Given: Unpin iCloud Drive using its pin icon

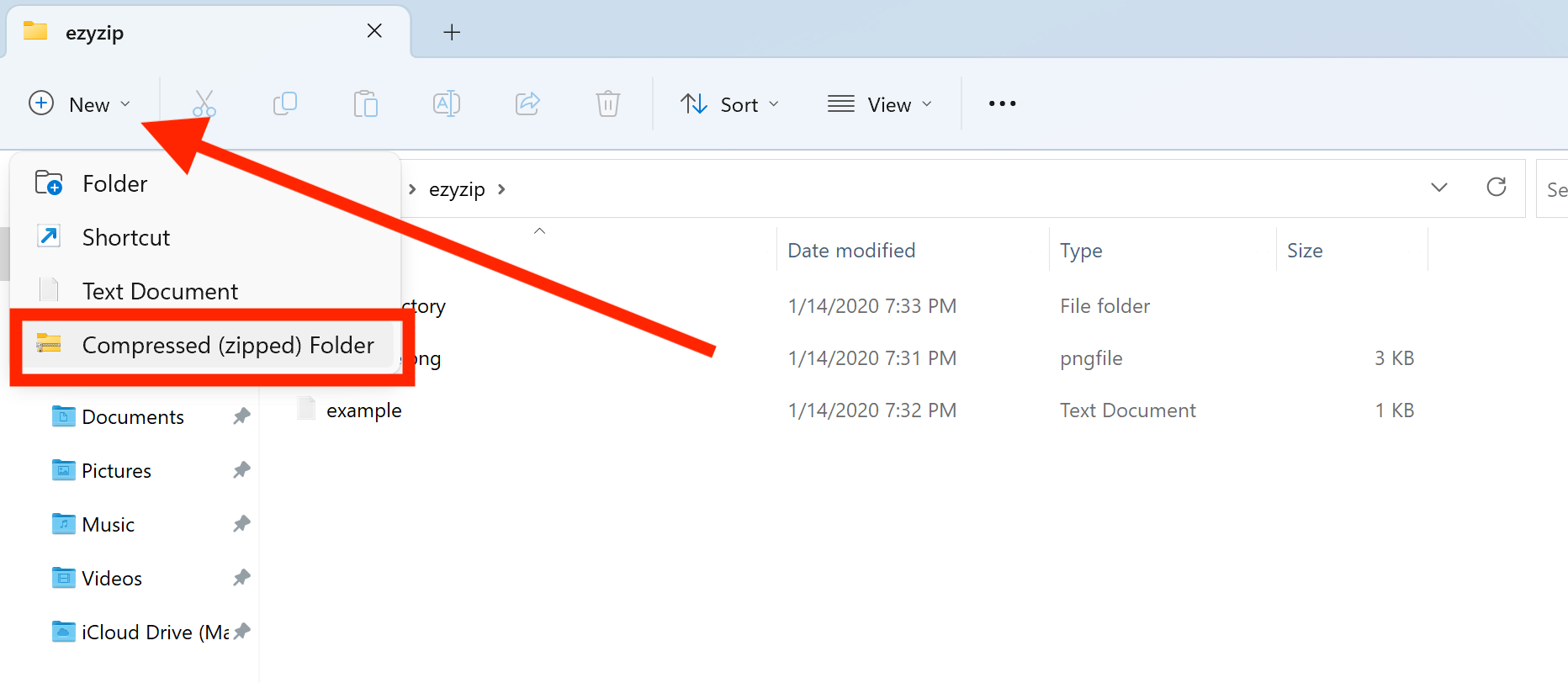Looking at the screenshot, I should click(x=241, y=631).
